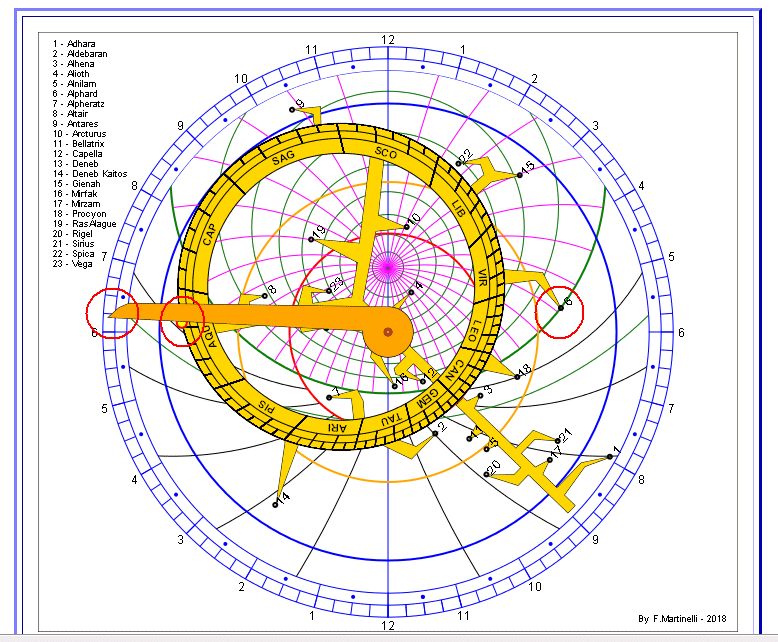Select star point 19 on the rete

pyautogui.click(x=311, y=239)
